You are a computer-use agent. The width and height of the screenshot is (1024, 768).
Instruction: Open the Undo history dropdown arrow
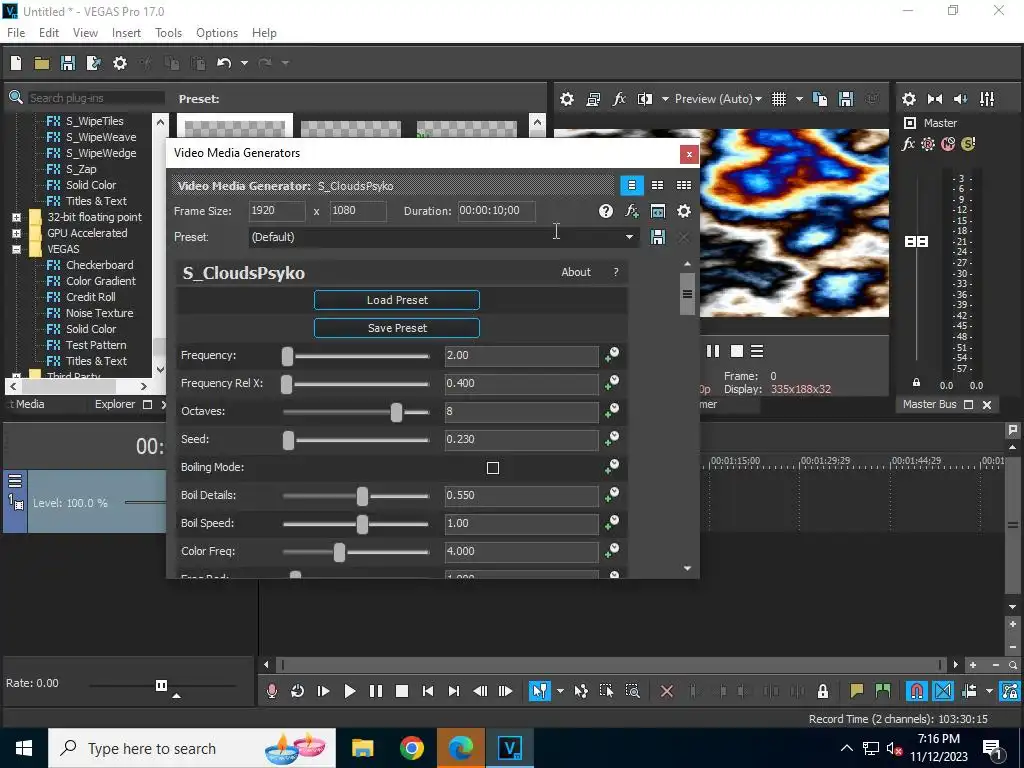pyautogui.click(x=244, y=63)
